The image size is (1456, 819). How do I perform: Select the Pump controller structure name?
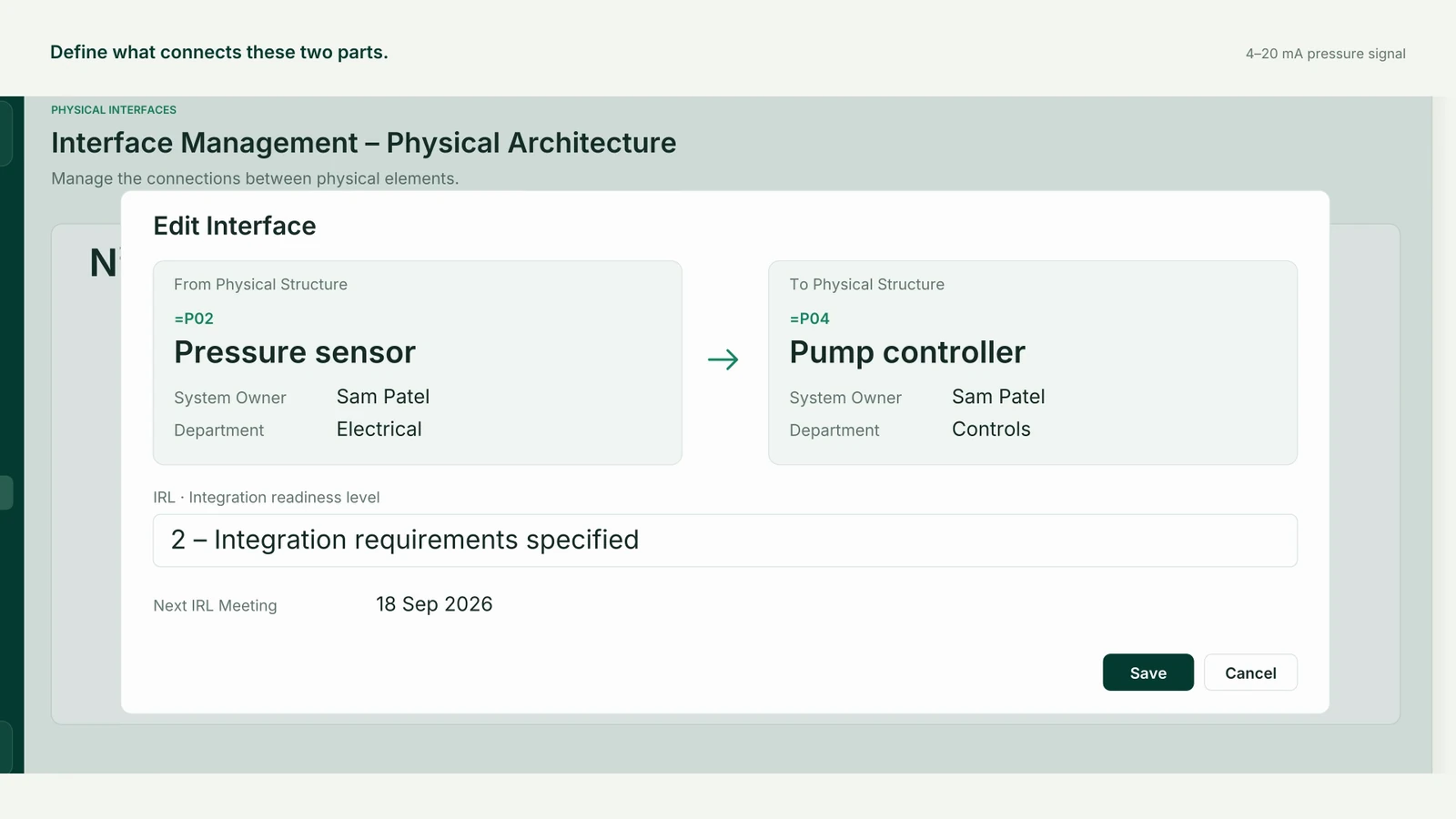[907, 352]
